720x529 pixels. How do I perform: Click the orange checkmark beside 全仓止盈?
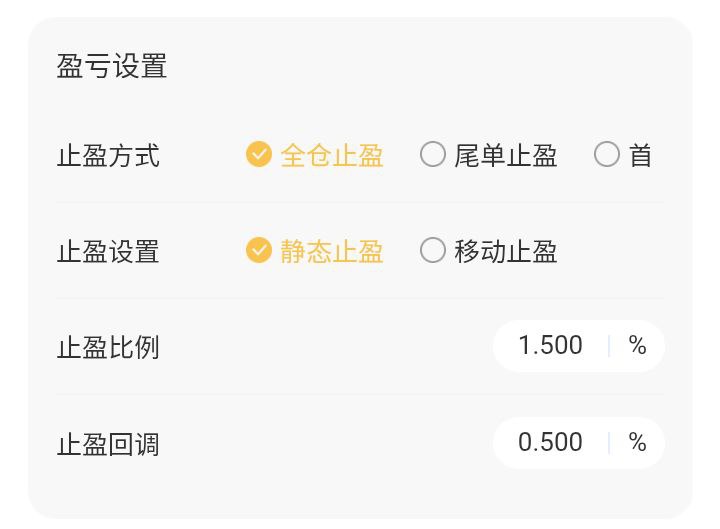tap(259, 155)
